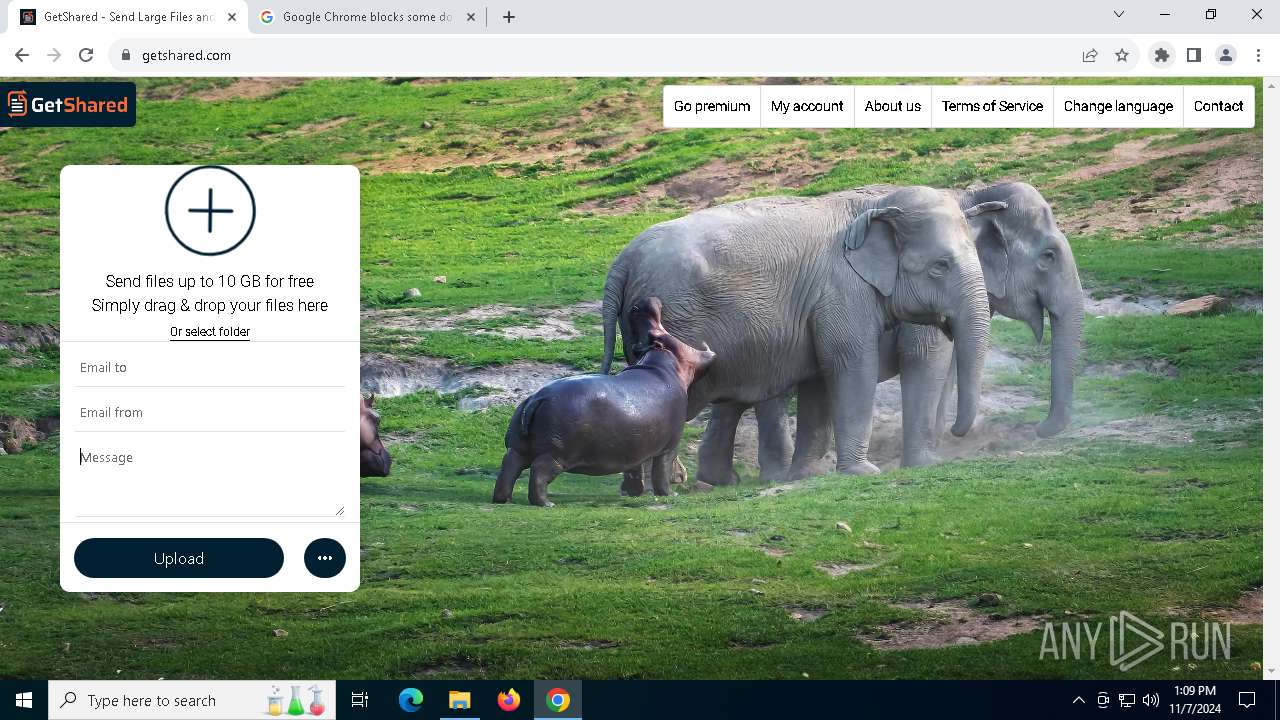Switch to Google Chrome blocks downloads tab

click(367, 17)
